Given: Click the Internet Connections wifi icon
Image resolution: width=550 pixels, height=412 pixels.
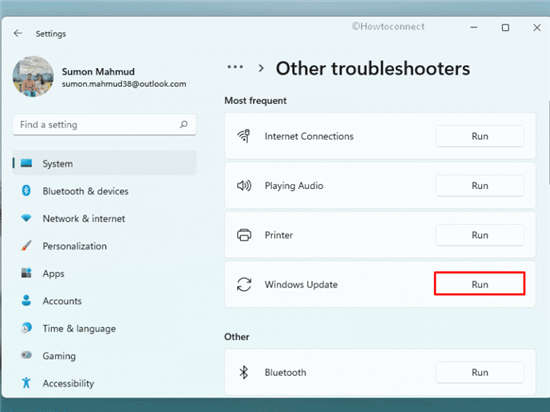Looking at the screenshot, I should click(244, 136).
